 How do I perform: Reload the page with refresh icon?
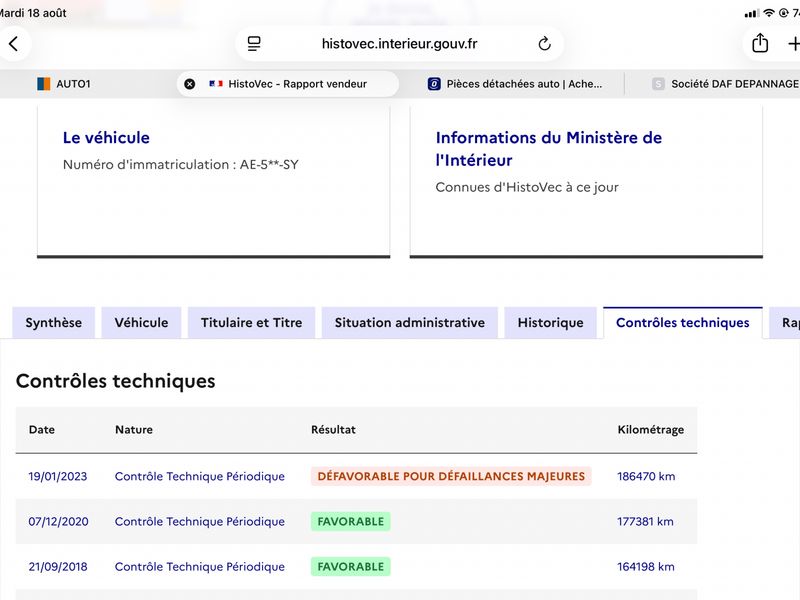[544, 44]
